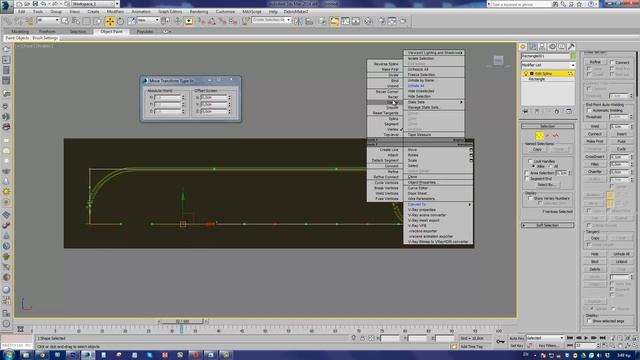Enable Connect checkbox beside Refine
The height and width of the screenshot is (360, 640).
[612, 62]
